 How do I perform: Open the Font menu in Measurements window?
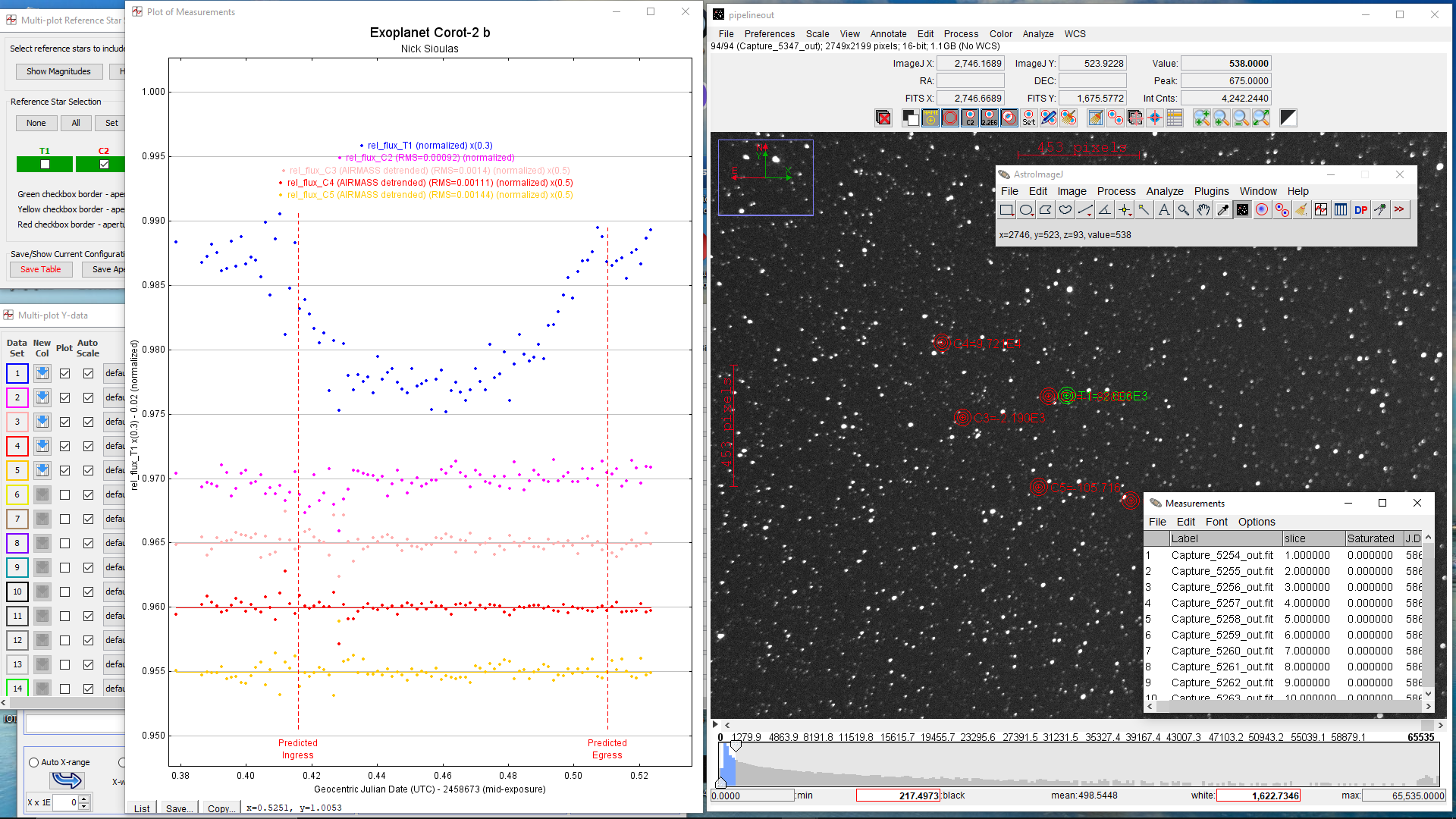(1216, 522)
